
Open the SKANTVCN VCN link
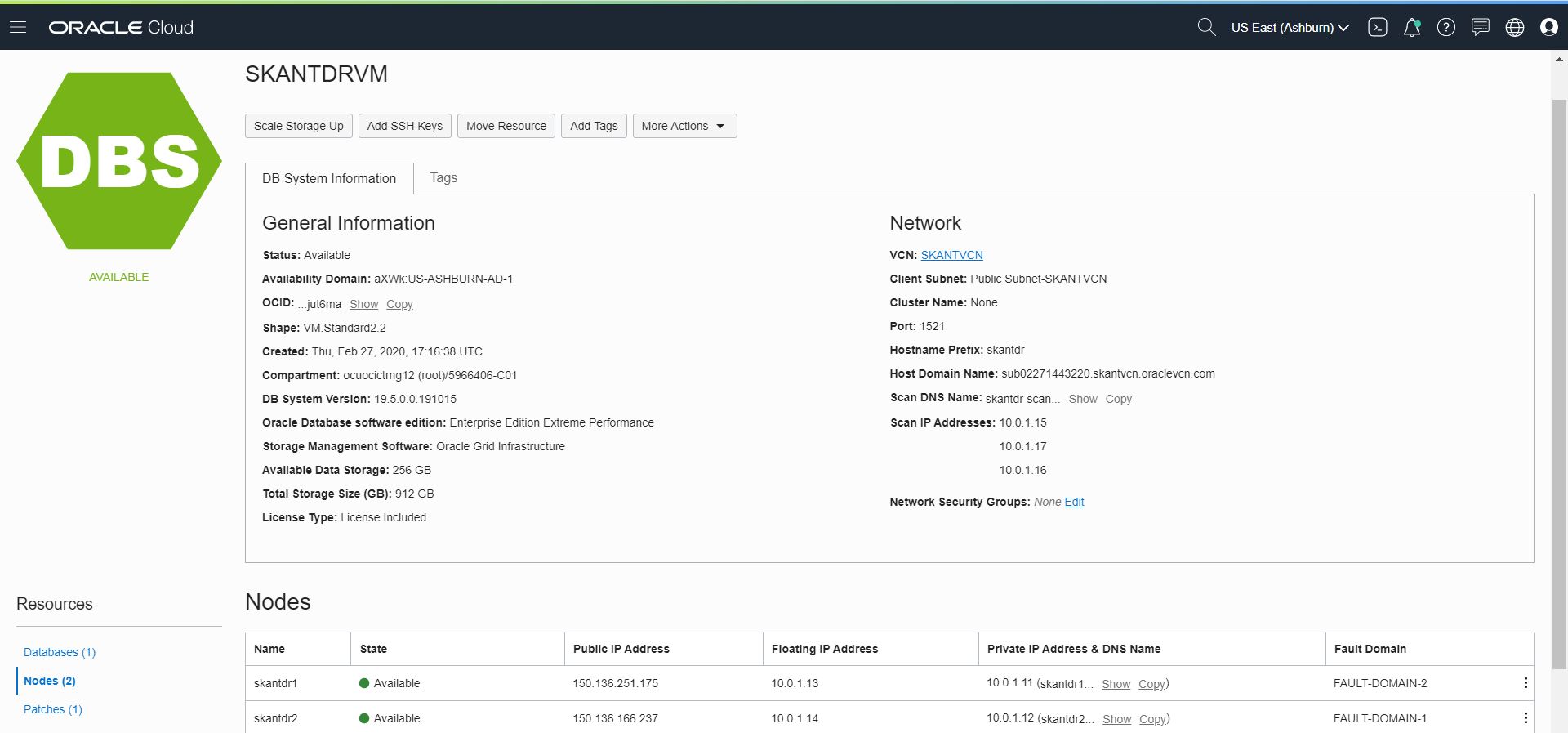tap(951, 255)
